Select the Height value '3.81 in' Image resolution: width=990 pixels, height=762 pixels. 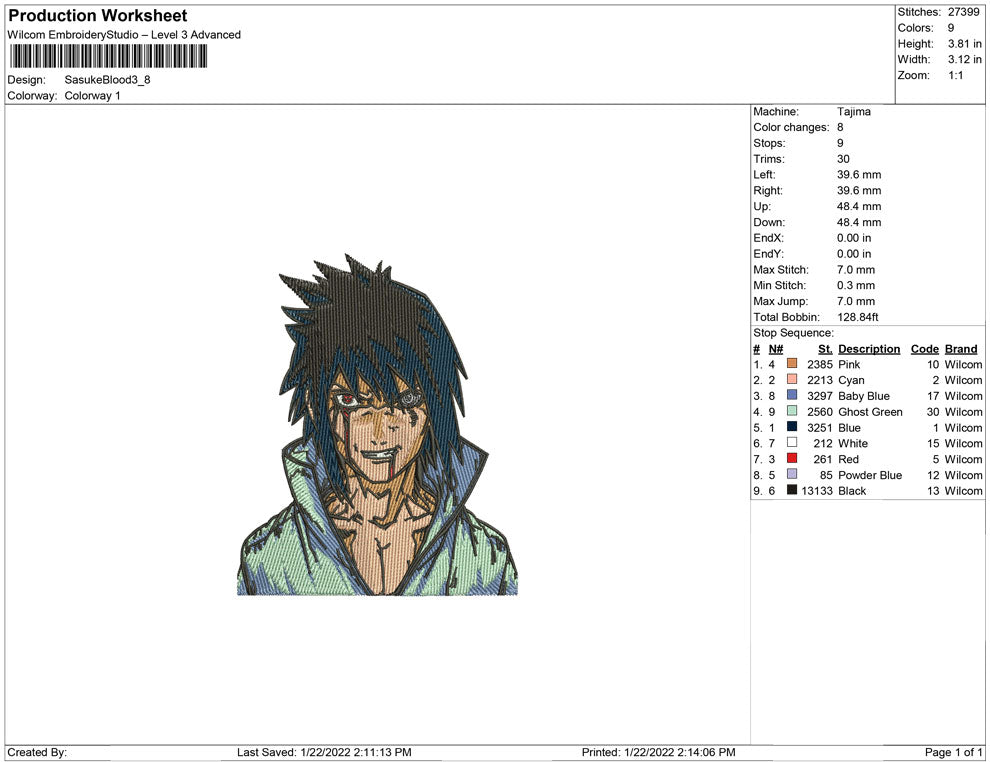(x=964, y=44)
